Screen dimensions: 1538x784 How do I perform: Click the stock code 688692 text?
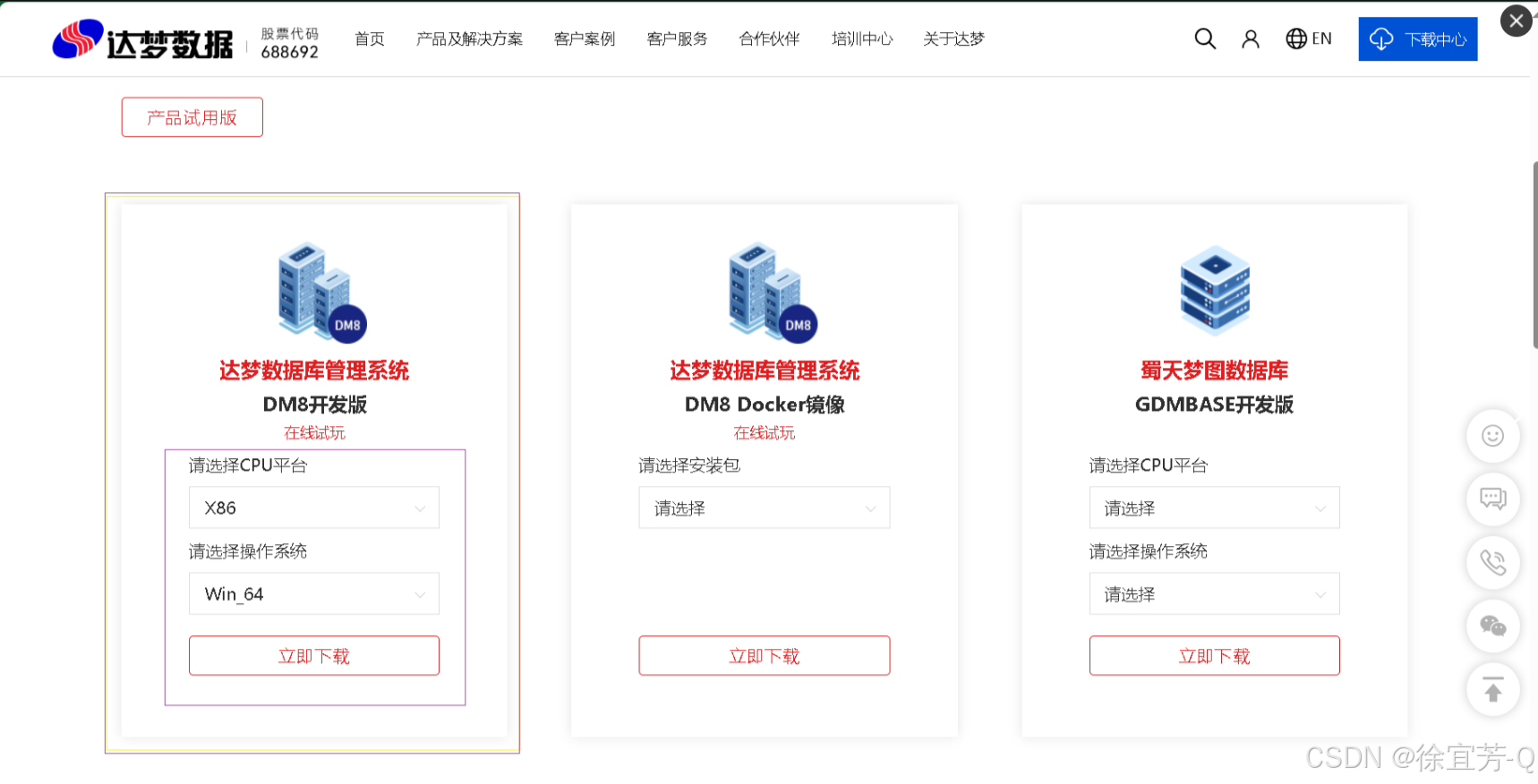(x=289, y=52)
